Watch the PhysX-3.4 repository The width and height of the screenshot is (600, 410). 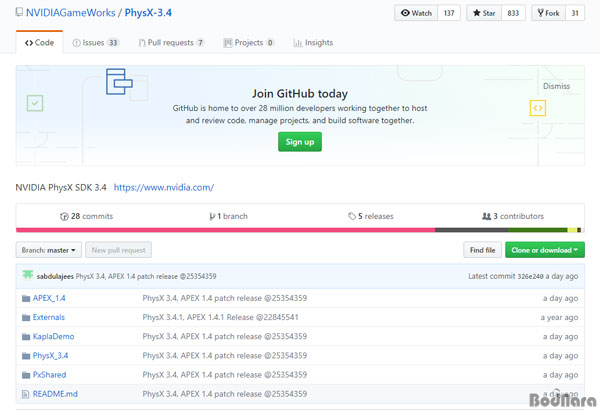416,13
